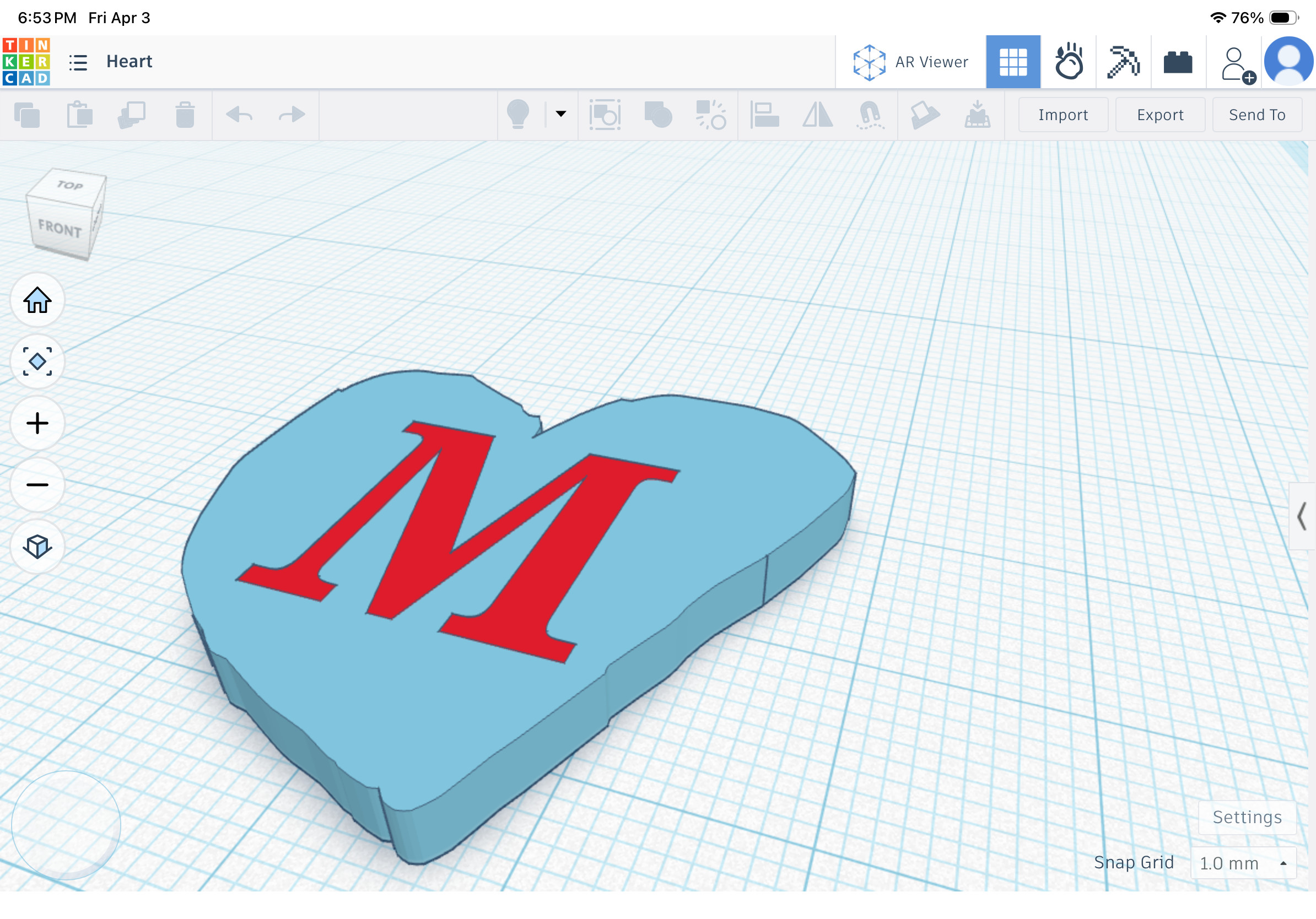The width and height of the screenshot is (1316, 919).
Task: Click the Duplicate and repeat icon
Action: tap(132, 115)
